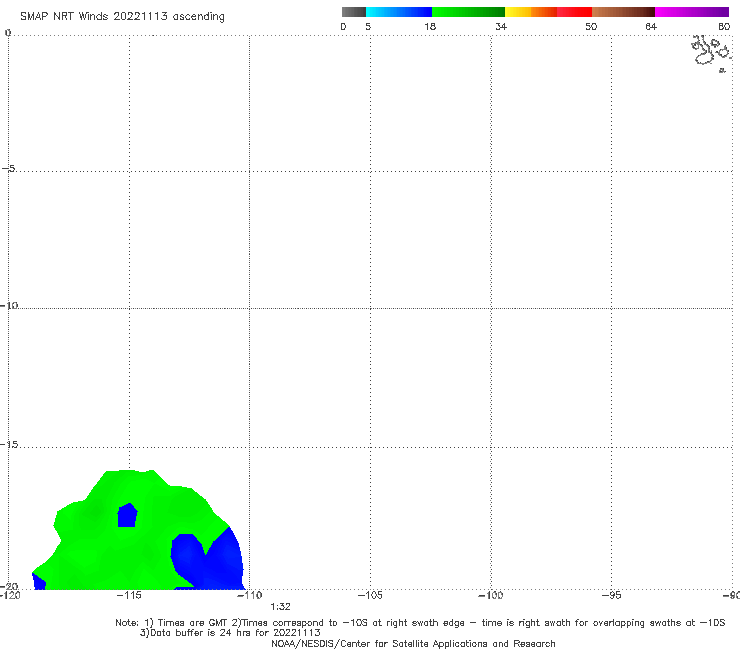Click the longitude label '-100'

pos(491,595)
